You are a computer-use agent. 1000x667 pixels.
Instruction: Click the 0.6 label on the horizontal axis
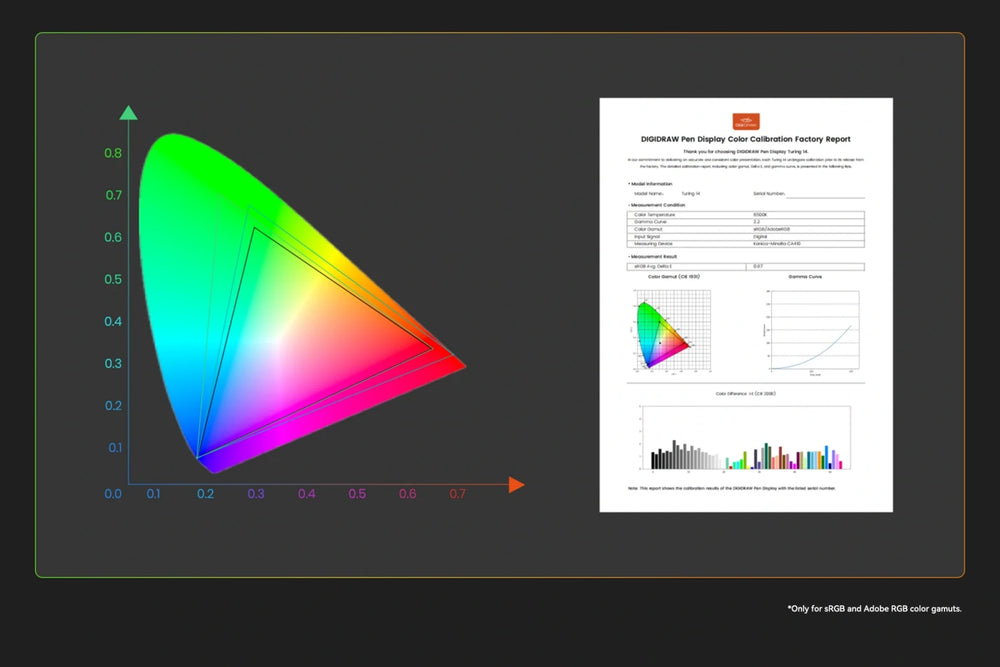[408, 494]
